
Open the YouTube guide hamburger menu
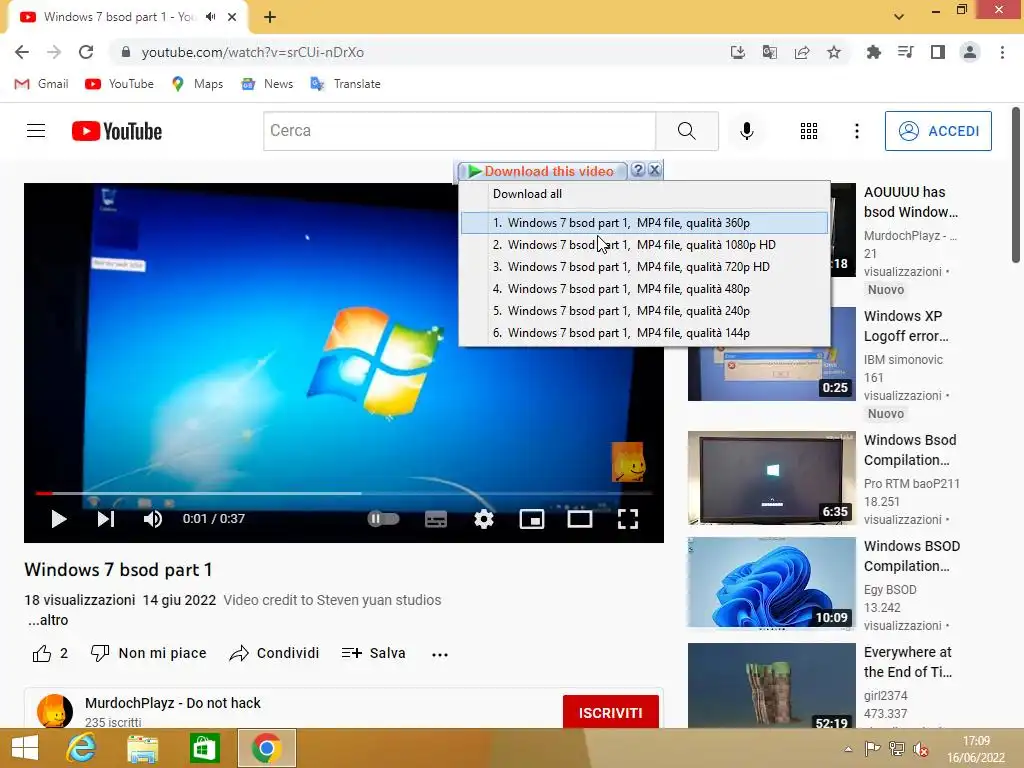36,131
